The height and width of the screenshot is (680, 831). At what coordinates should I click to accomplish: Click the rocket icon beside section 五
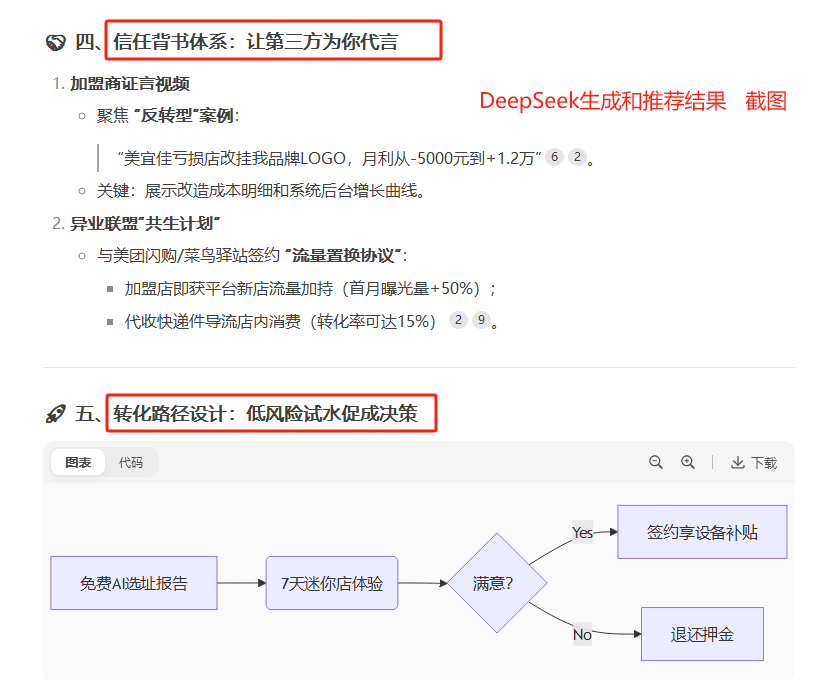tap(56, 414)
